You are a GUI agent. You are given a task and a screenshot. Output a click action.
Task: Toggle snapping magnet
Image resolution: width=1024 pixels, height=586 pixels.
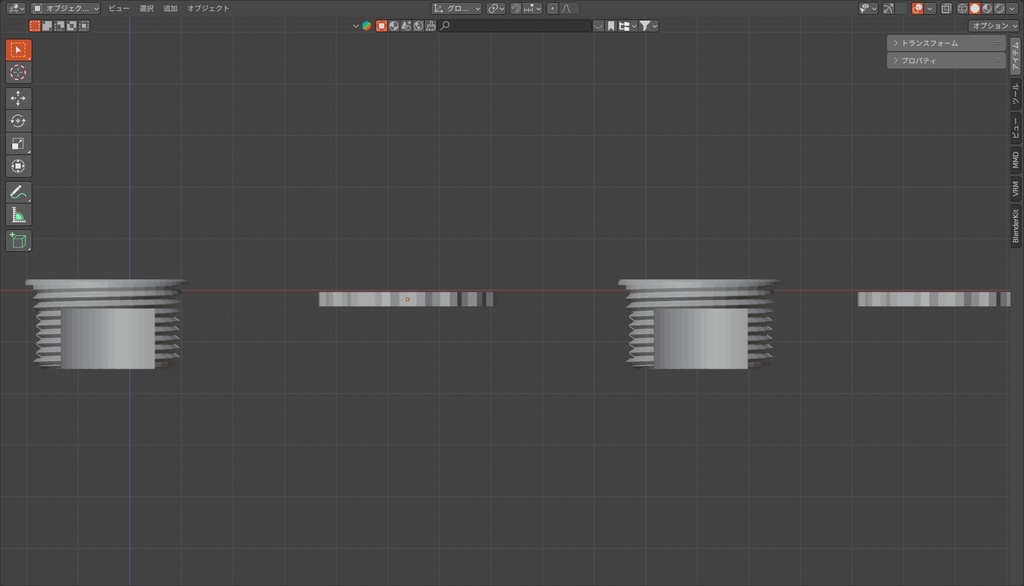pos(516,8)
